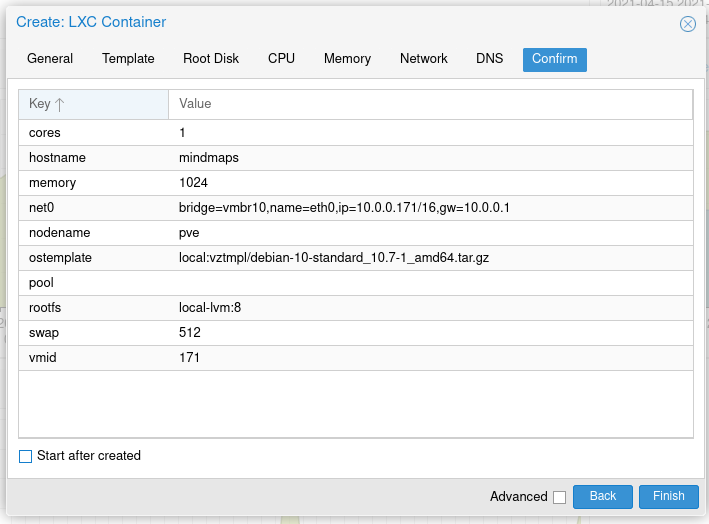
Task: Select the vmid 171 row
Action: [x=356, y=358]
